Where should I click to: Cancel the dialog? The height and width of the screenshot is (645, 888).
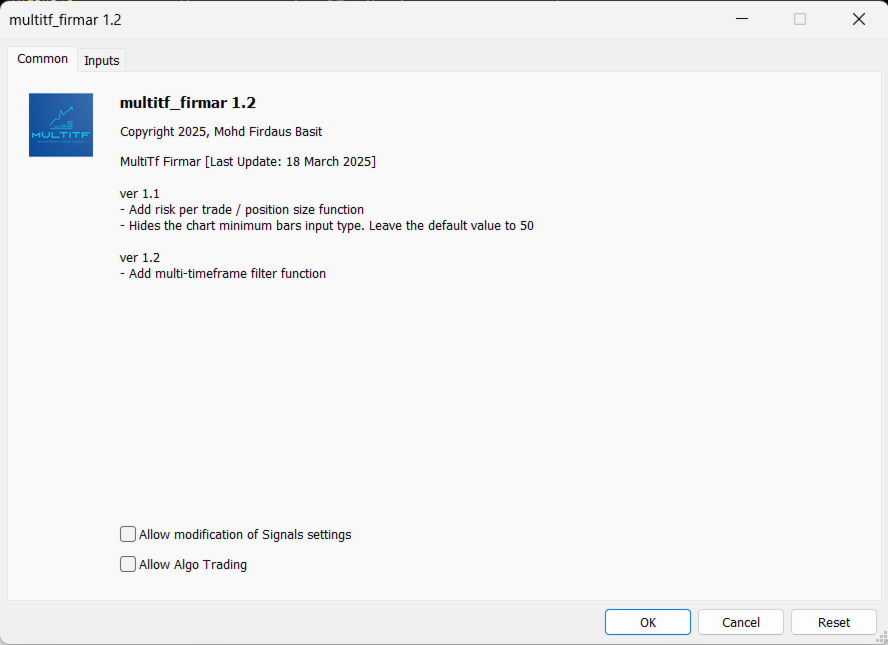point(741,622)
